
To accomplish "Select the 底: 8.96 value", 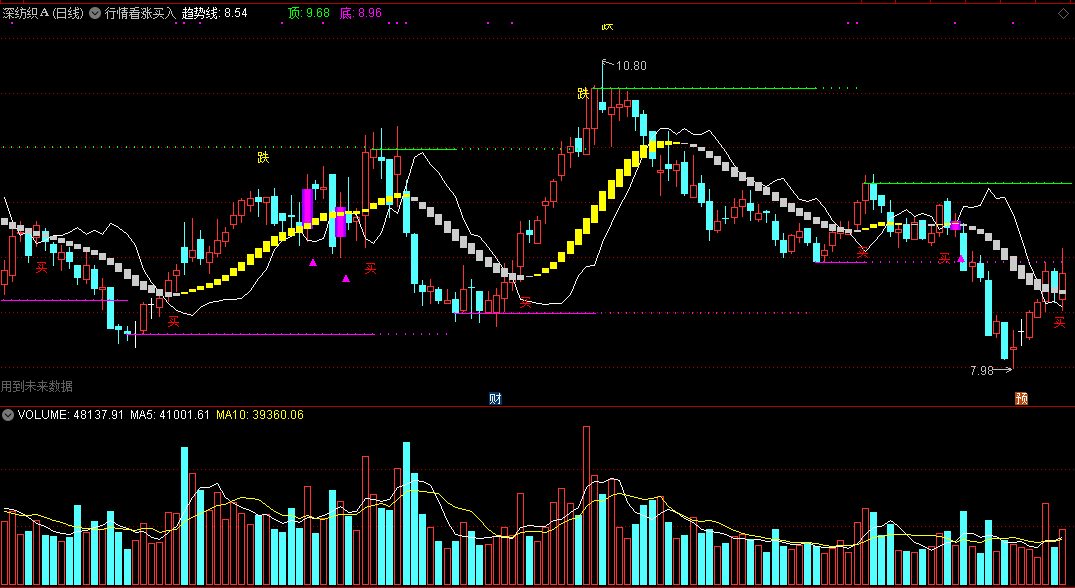I will tap(361, 13).
